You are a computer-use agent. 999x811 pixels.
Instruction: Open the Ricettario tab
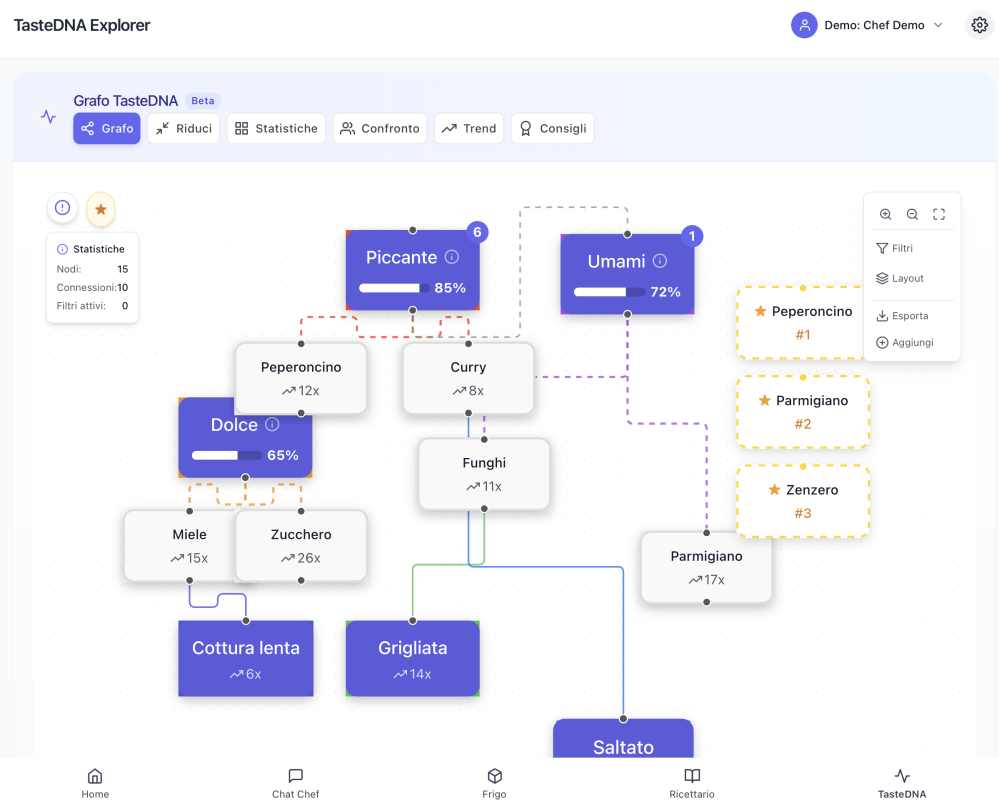[692, 783]
